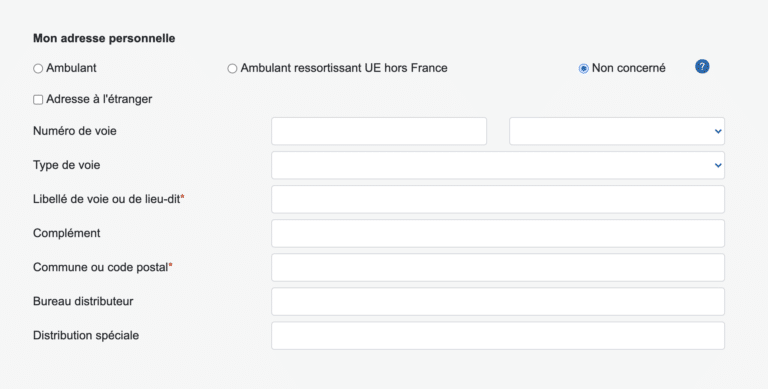Click the Mon adresse personnelle heading
The image size is (768, 389).
[104, 38]
